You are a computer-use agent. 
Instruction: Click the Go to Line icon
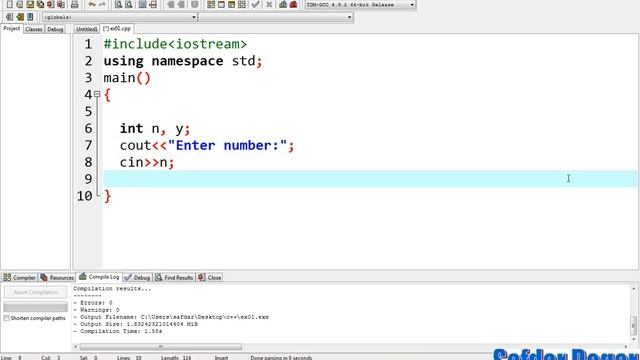[153, 4]
